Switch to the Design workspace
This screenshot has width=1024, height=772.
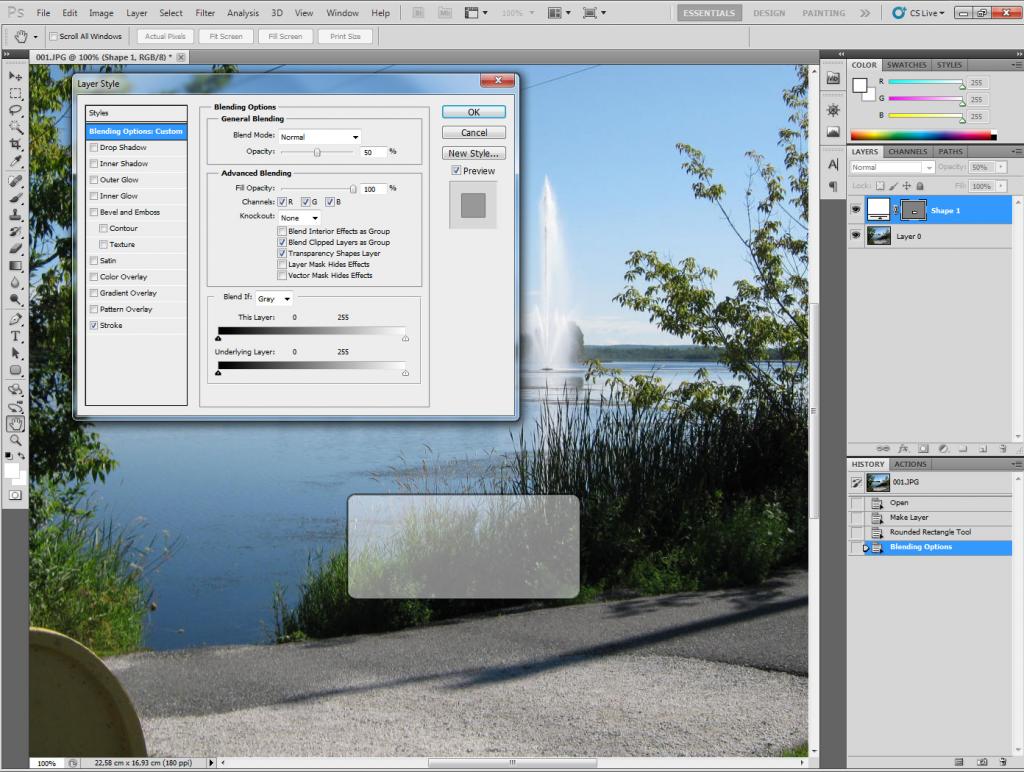(769, 13)
